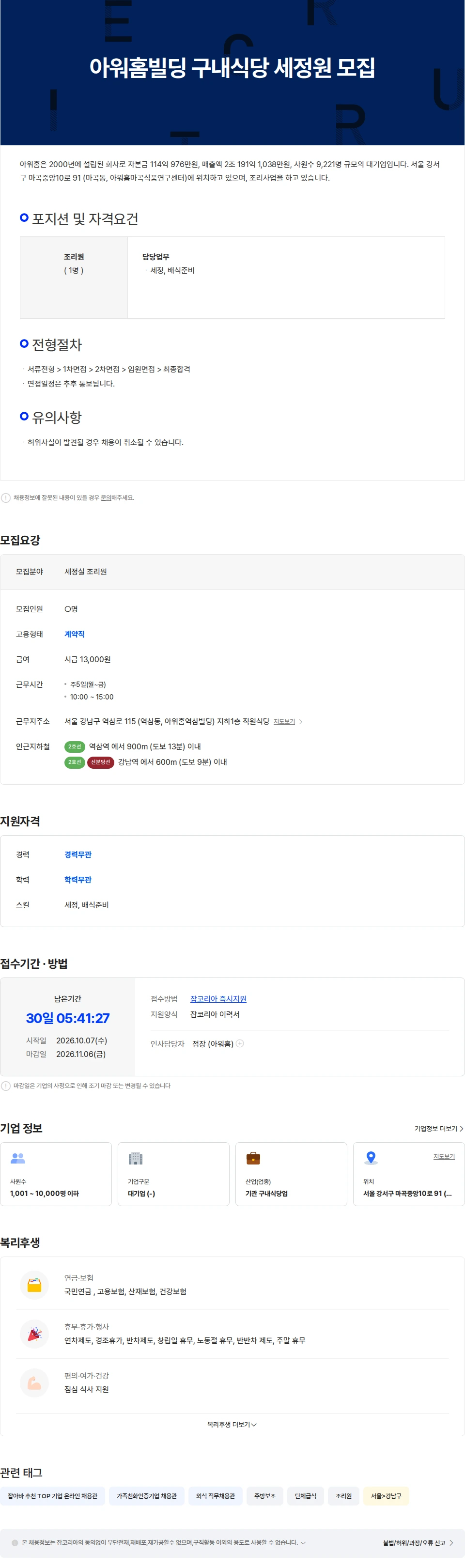Expand the 인사담당자 plus icon
The height and width of the screenshot is (1568, 465).
pyautogui.click(x=240, y=1043)
